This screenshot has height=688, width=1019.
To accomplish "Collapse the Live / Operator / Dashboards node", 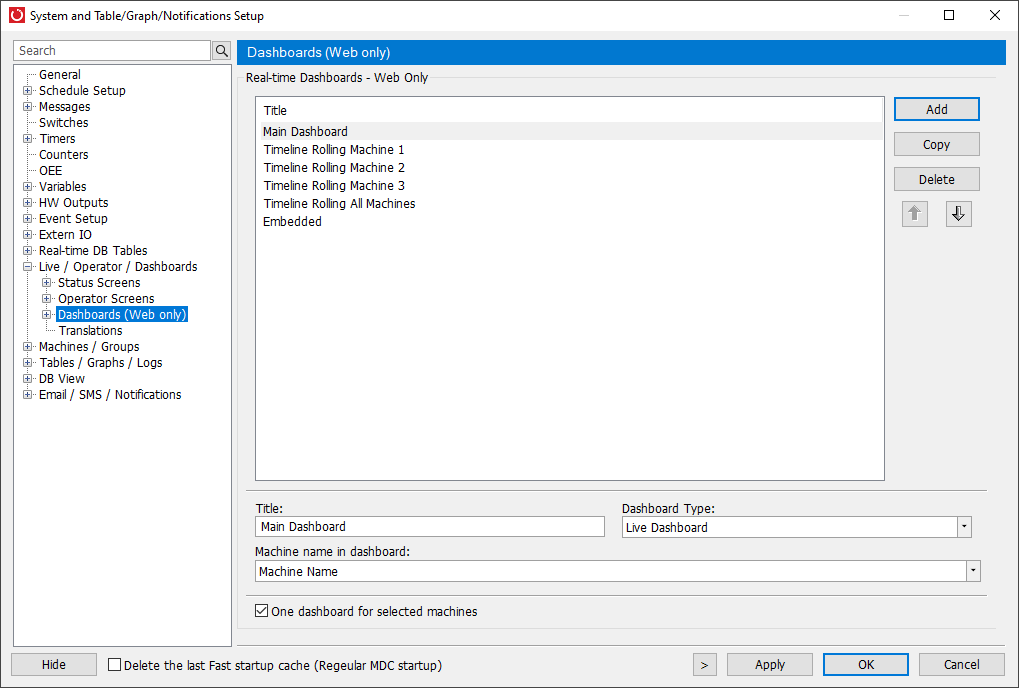I will coord(27,266).
